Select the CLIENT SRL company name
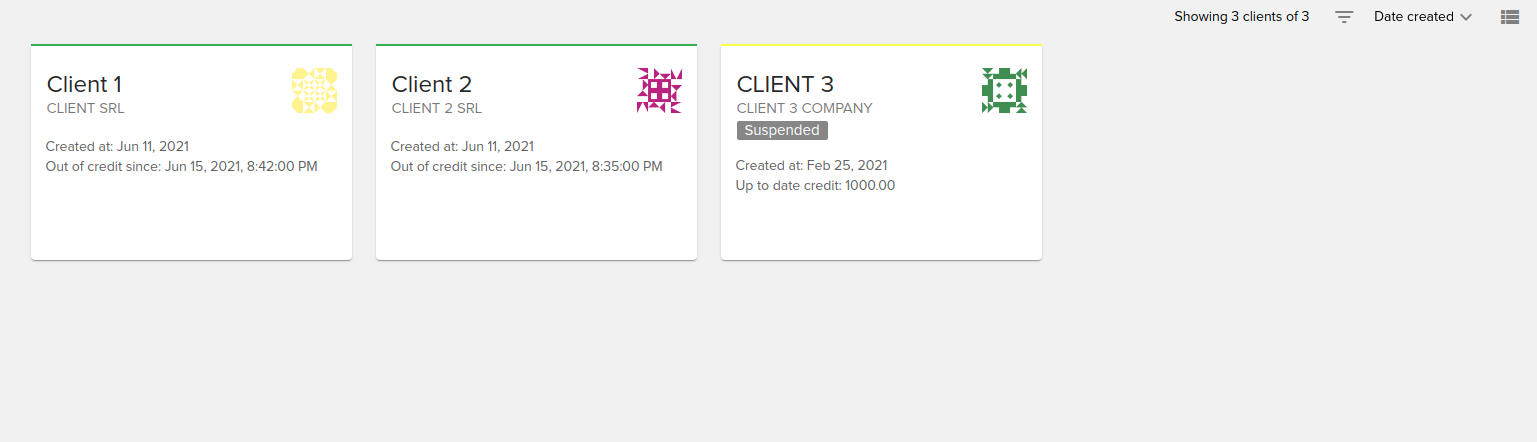 coord(86,108)
